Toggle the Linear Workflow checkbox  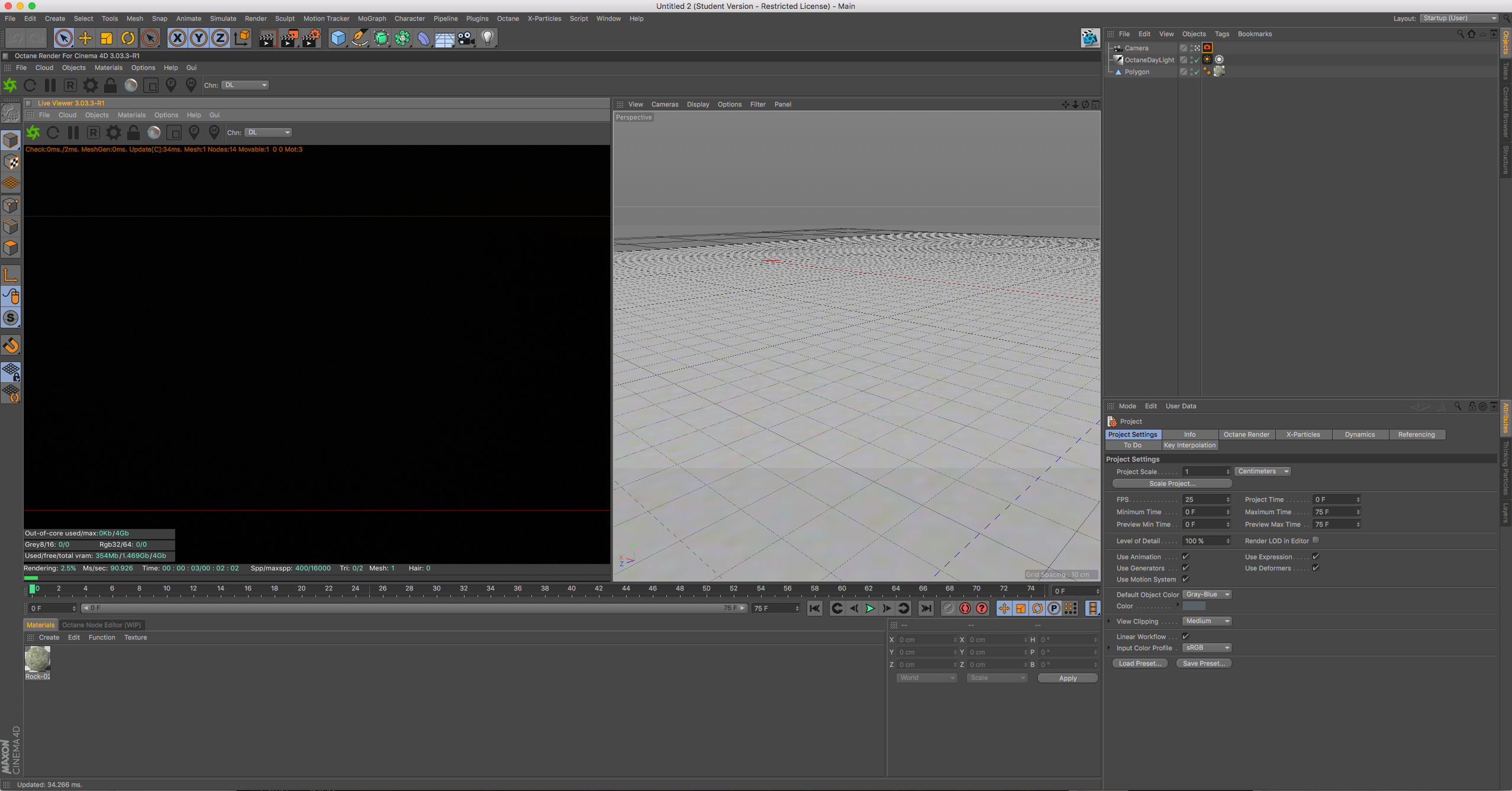pos(1185,636)
